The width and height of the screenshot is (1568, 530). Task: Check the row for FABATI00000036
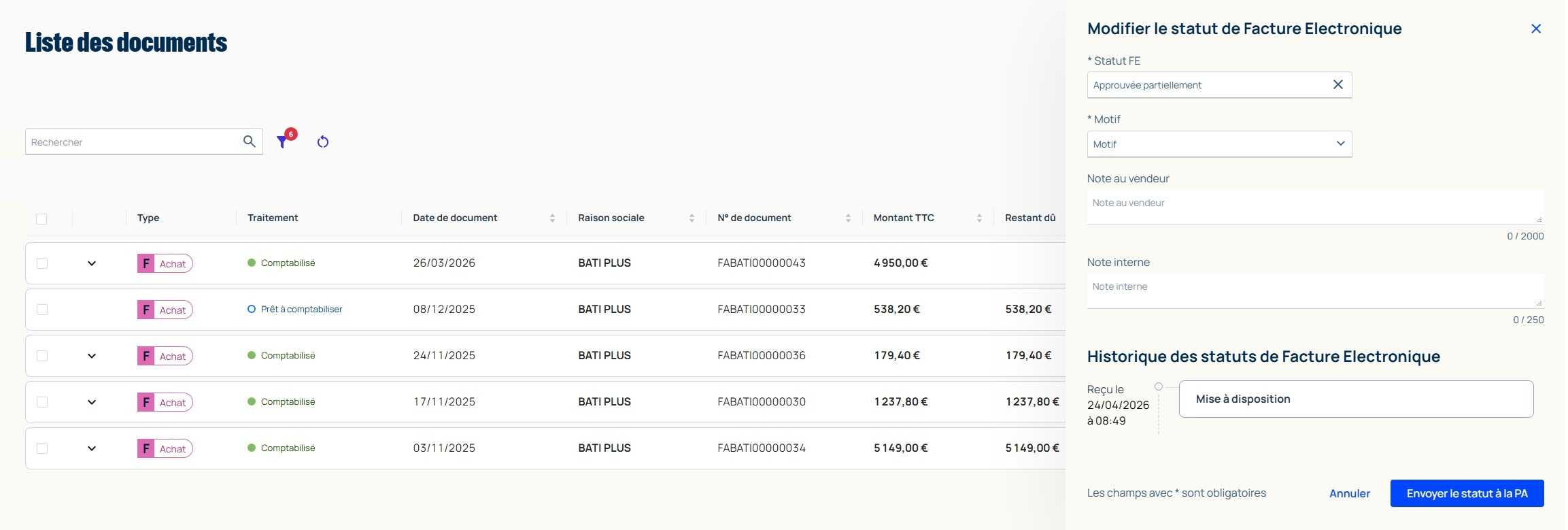[x=42, y=356]
